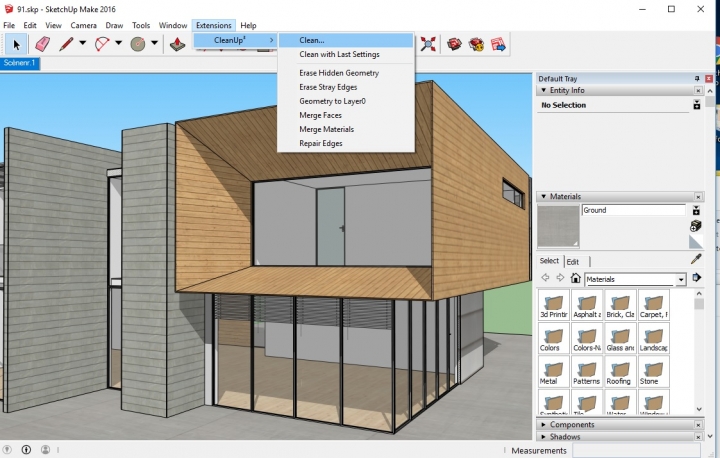Open the Edit menu
720x458 pixels.
30,25
